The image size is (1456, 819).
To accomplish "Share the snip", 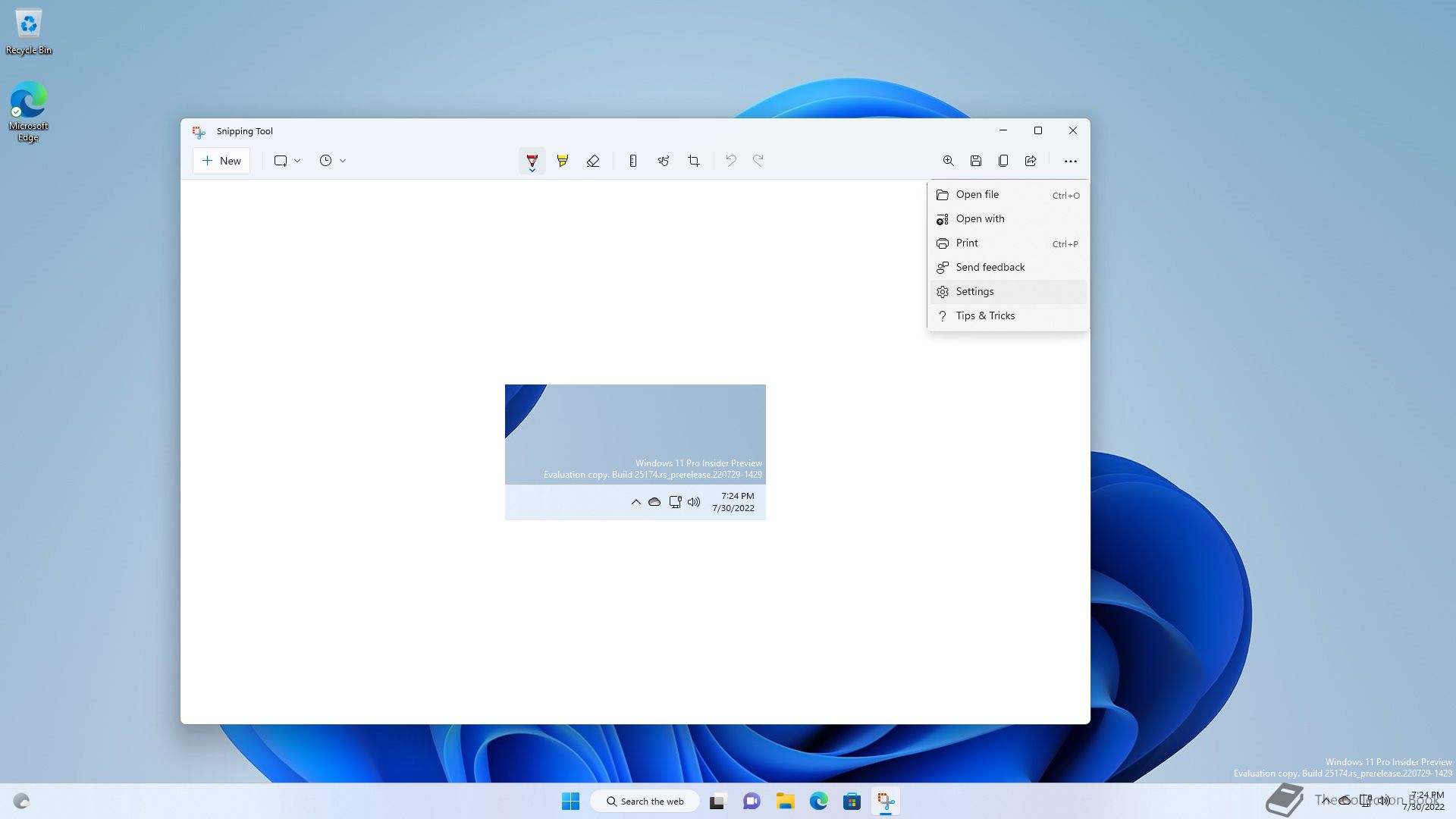I will point(1031,161).
